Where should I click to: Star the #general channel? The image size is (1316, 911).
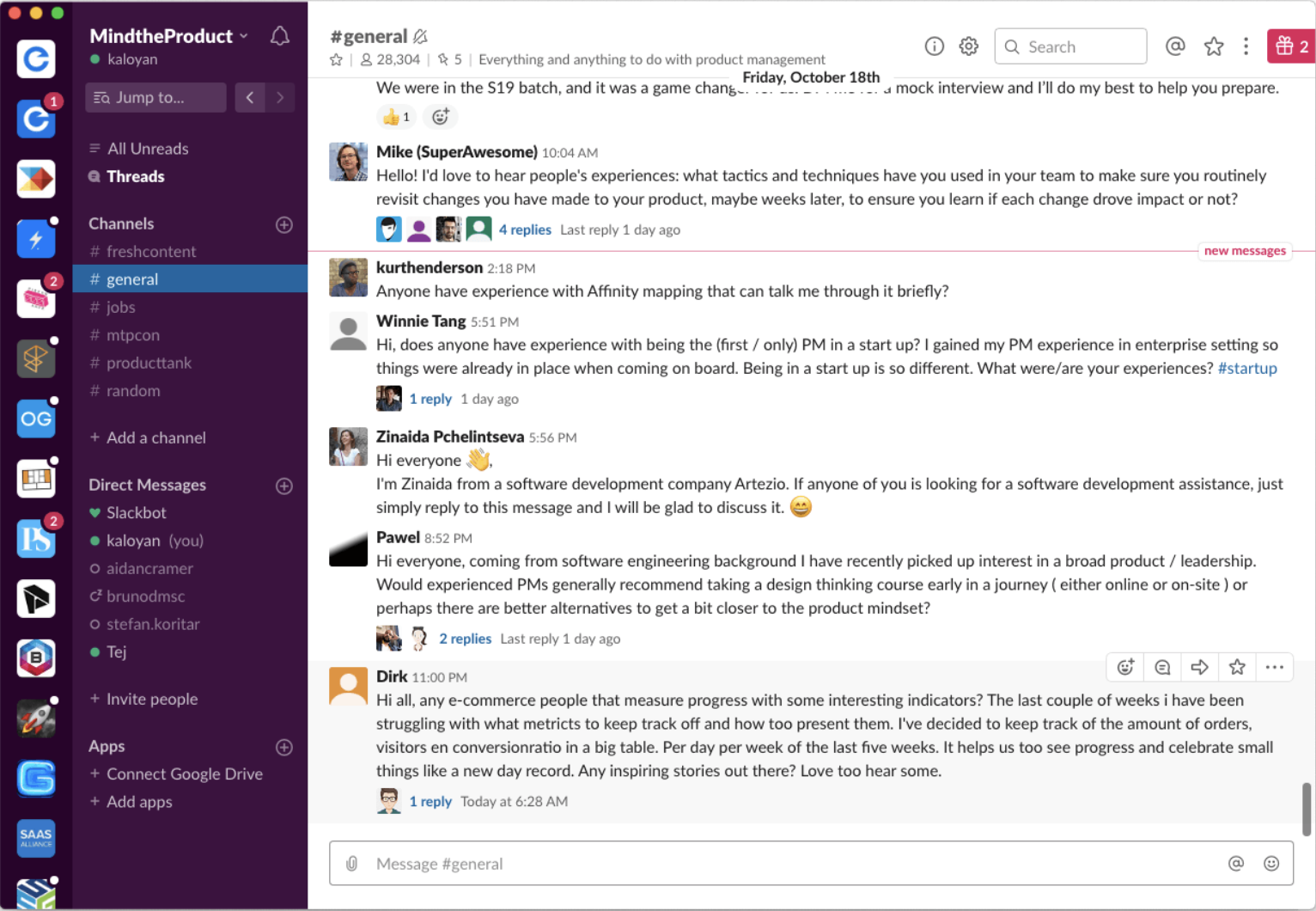tap(336, 59)
